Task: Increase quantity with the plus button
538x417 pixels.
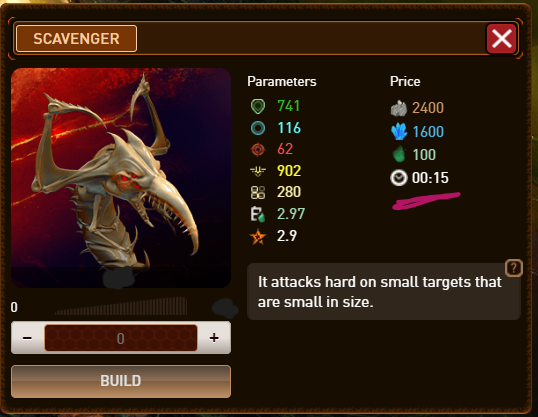Action: pos(214,338)
